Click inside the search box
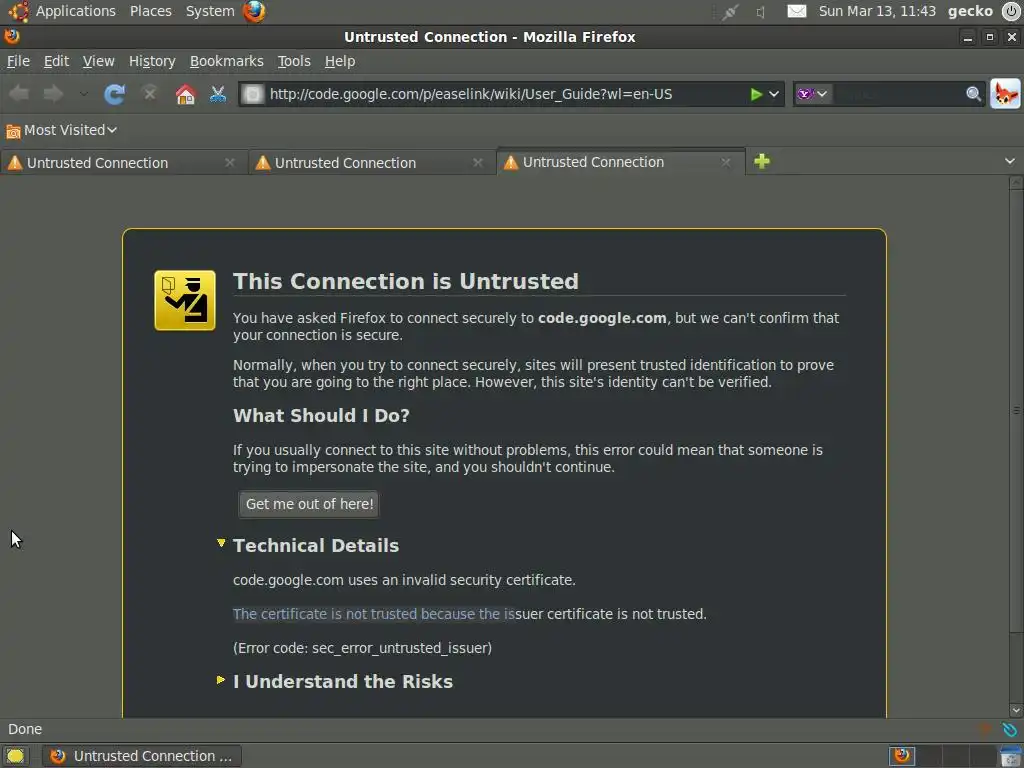Image resolution: width=1024 pixels, height=768 pixels. click(x=898, y=94)
